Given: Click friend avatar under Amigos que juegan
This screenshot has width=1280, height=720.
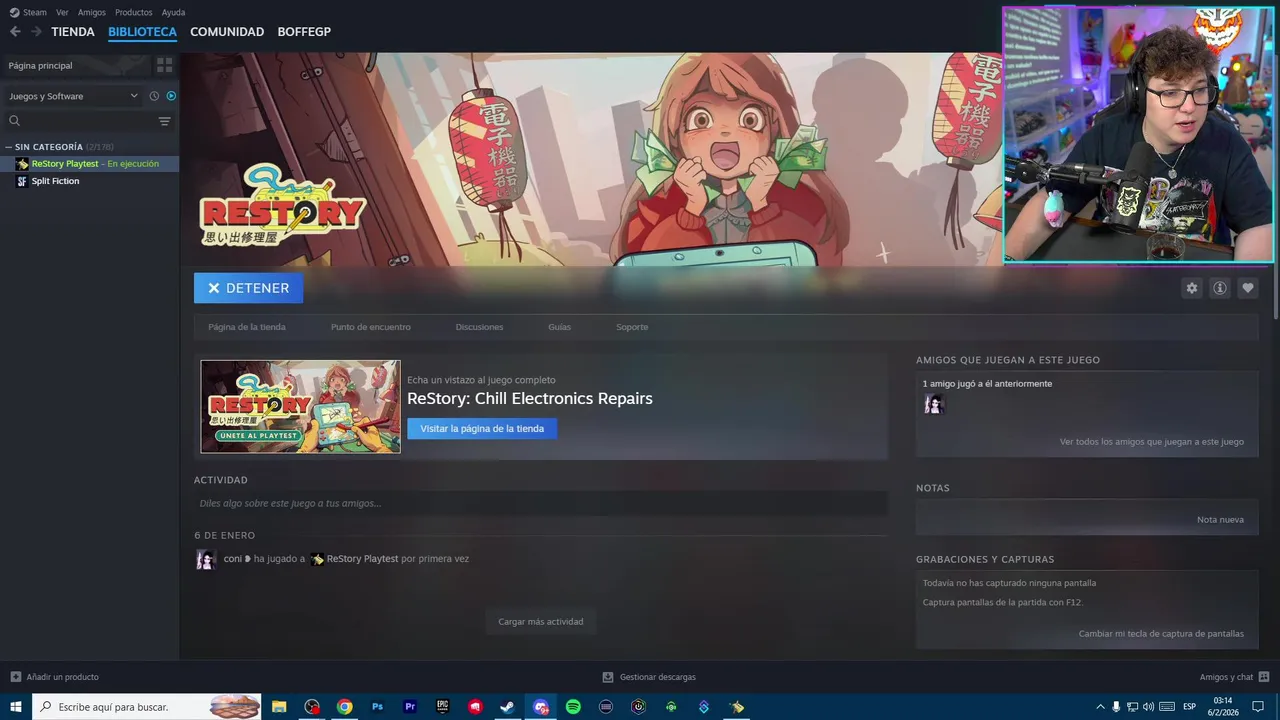Looking at the screenshot, I should coord(934,404).
